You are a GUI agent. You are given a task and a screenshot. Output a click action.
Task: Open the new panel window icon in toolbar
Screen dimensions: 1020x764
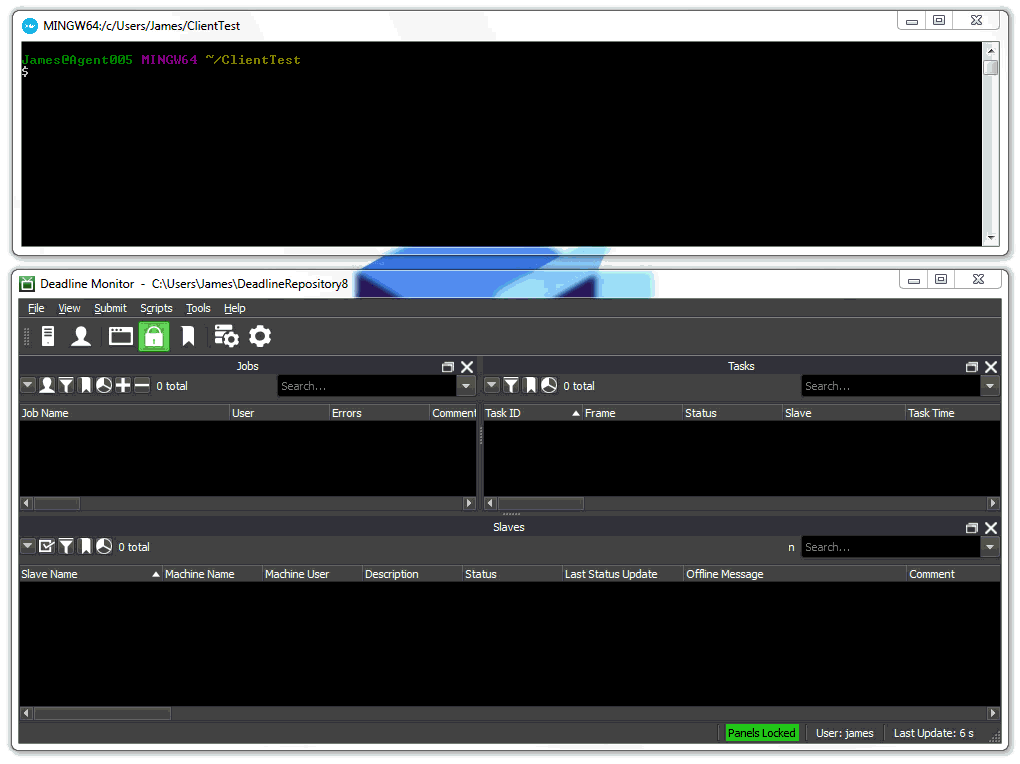tap(120, 336)
